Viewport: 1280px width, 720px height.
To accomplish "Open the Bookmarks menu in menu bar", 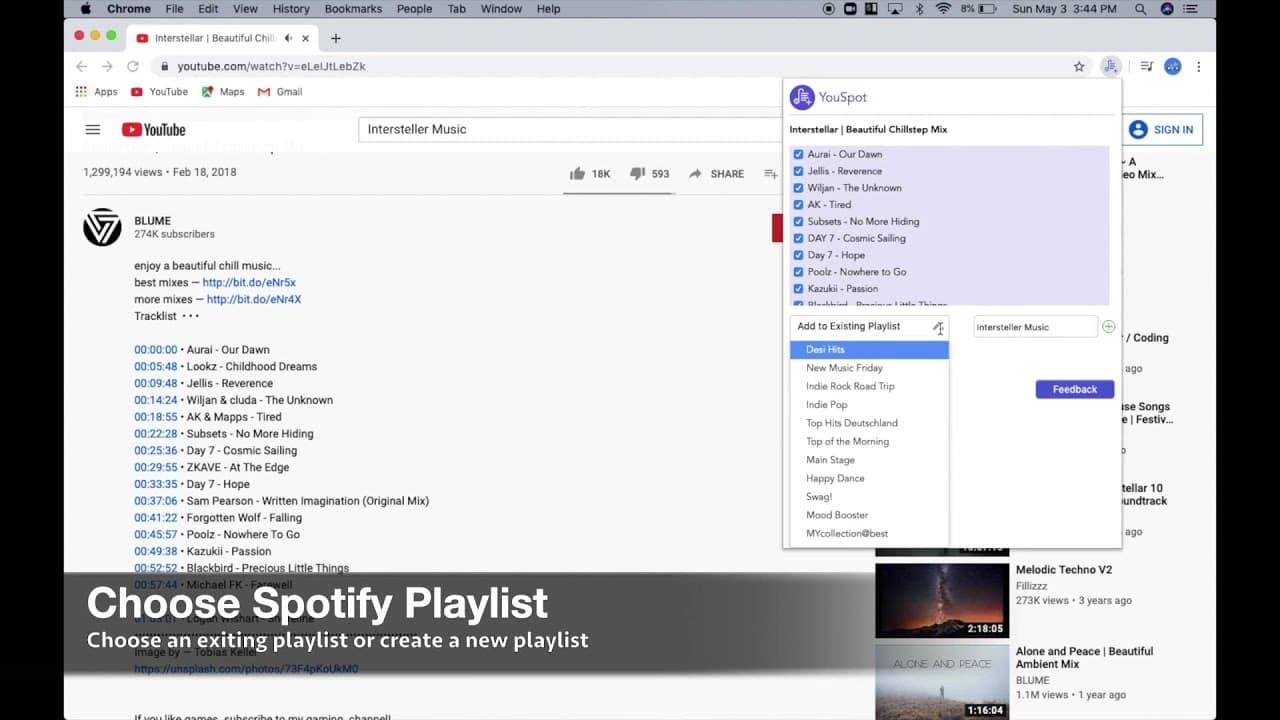I will [x=353, y=9].
